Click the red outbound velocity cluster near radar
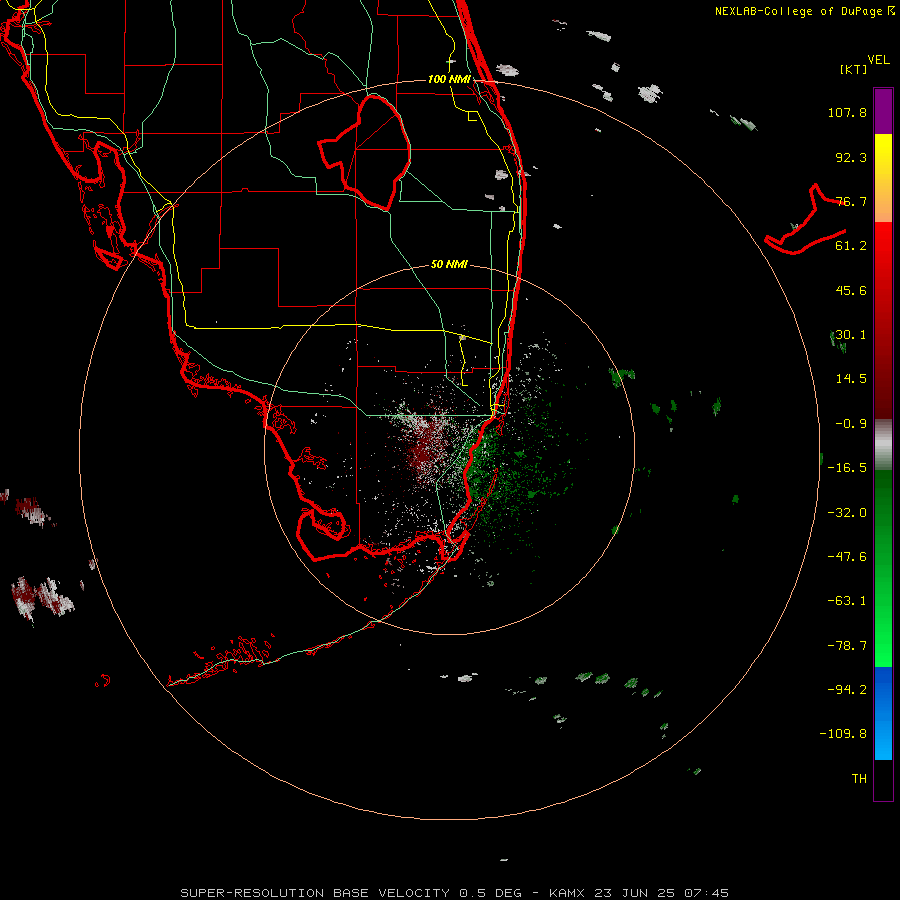The width and height of the screenshot is (900, 900). pyautogui.click(x=424, y=451)
